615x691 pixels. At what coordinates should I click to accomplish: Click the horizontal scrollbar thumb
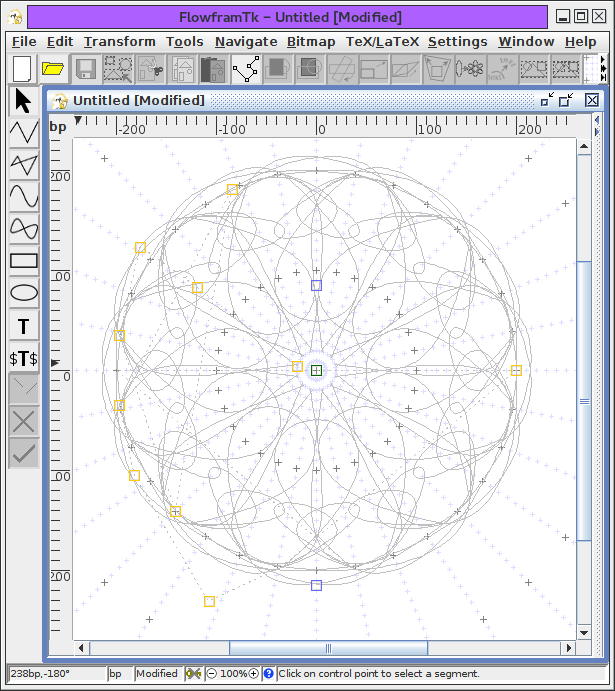(328, 648)
